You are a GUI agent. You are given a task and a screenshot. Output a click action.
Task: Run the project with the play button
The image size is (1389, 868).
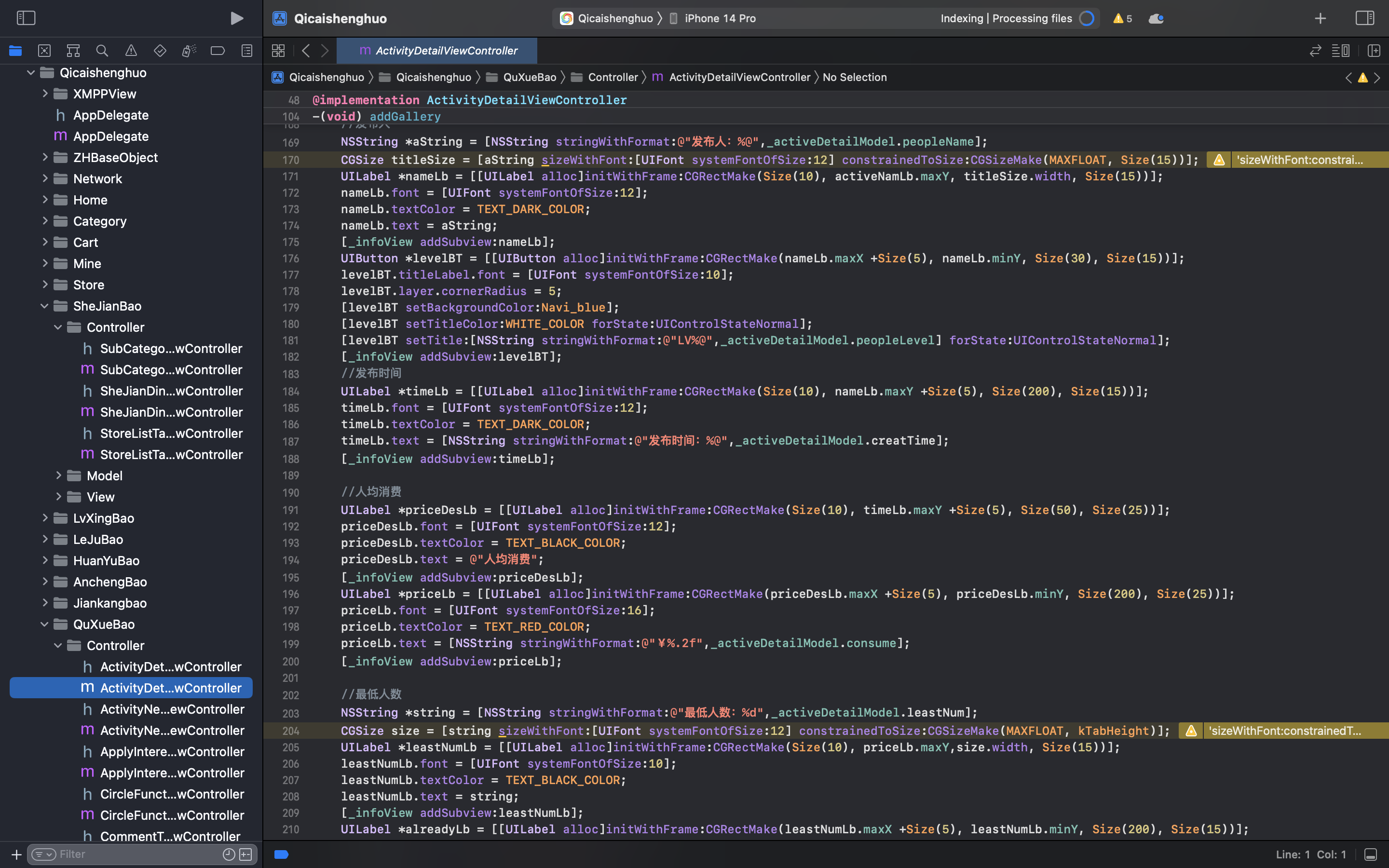[236, 18]
